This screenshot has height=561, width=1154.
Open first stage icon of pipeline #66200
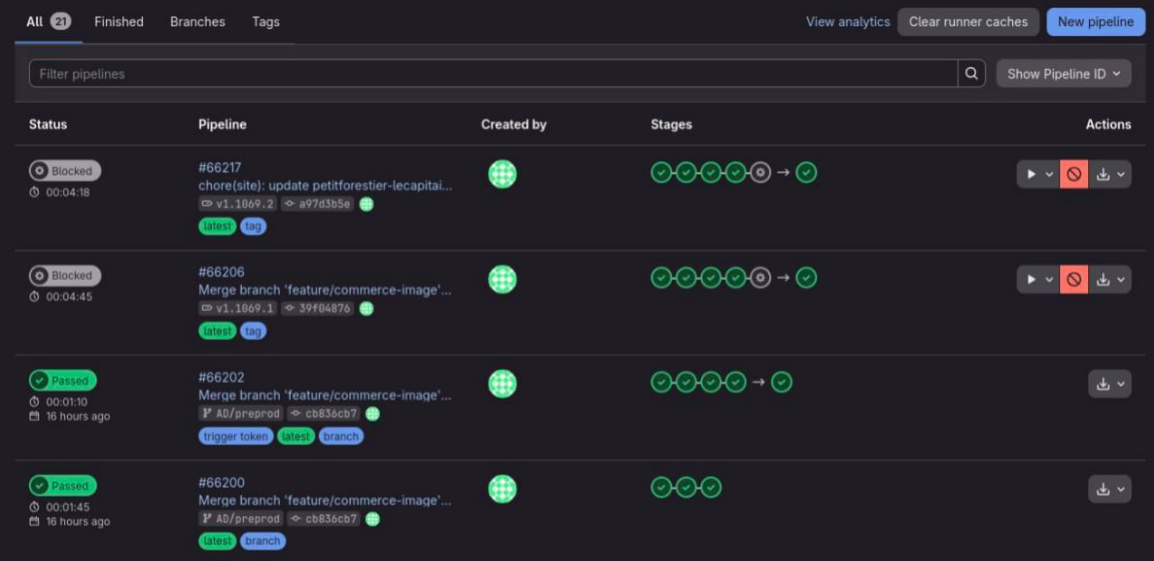(x=662, y=487)
